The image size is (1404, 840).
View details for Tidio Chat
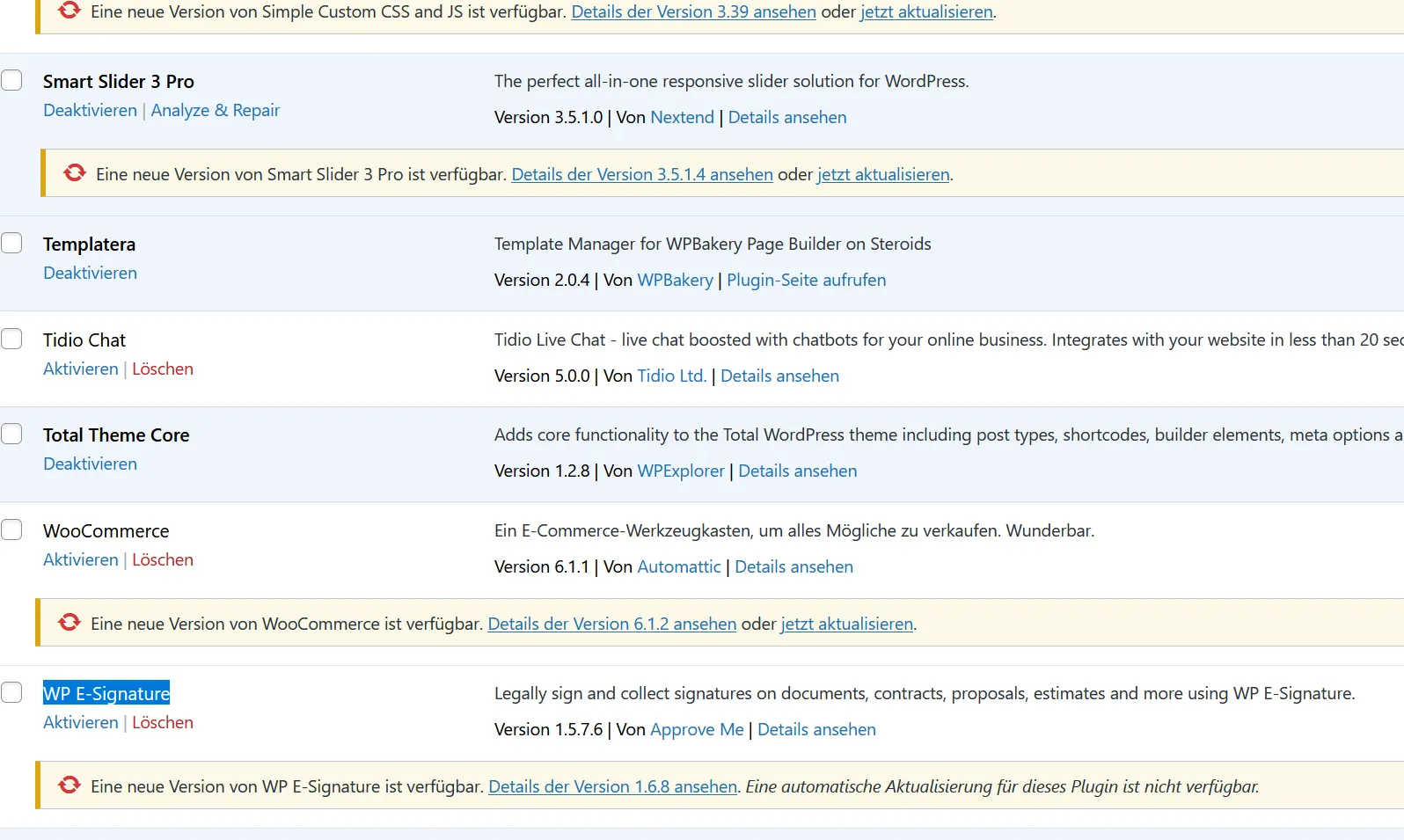780,376
